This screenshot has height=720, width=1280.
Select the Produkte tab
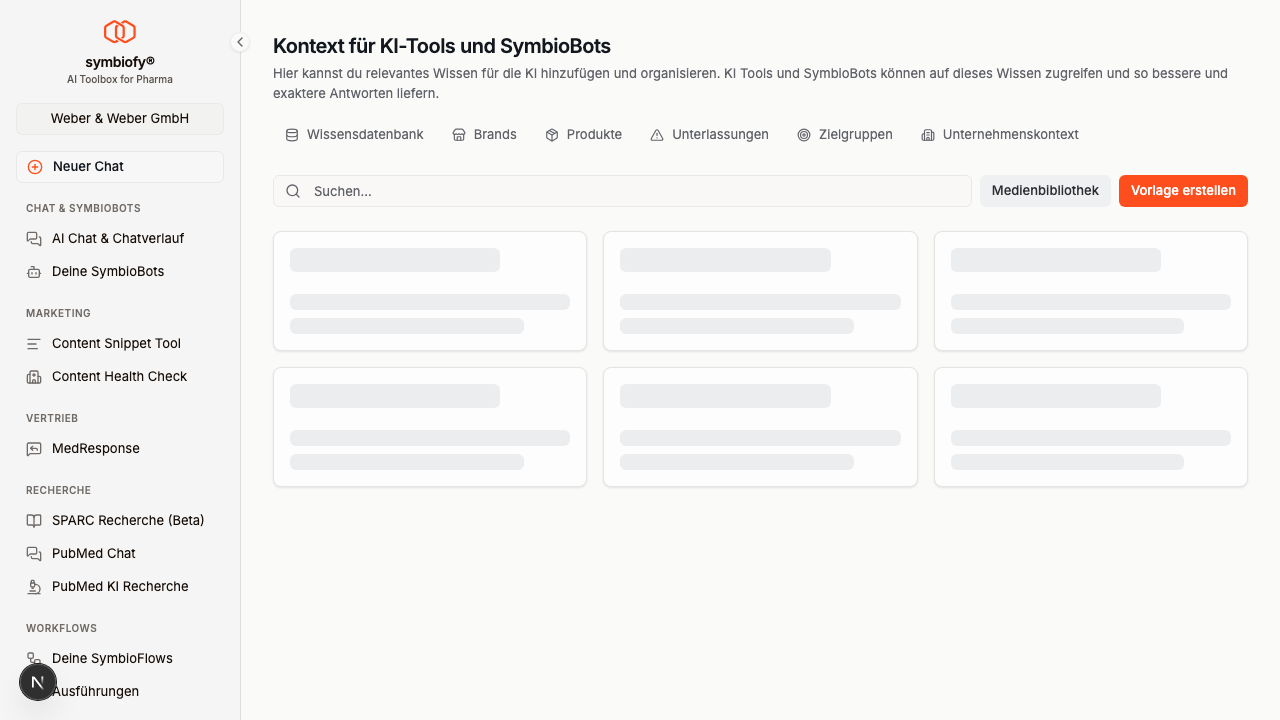click(584, 135)
